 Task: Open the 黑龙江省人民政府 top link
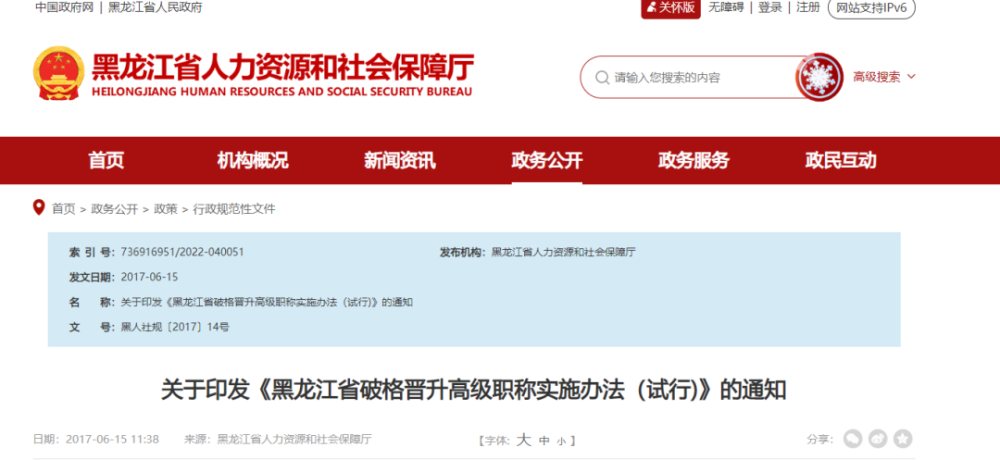click(x=156, y=8)
